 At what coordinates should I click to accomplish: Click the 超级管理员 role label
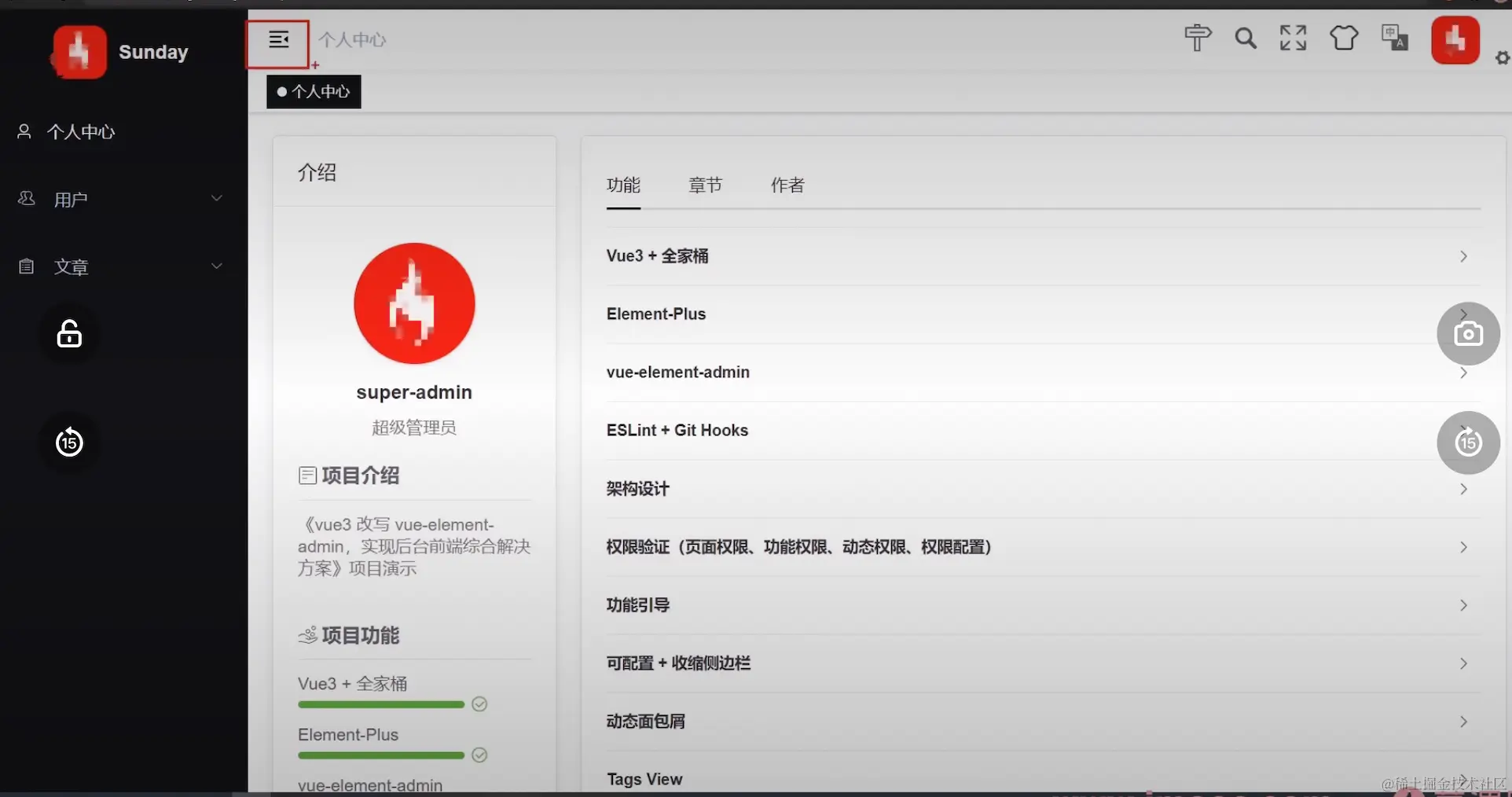pyautogui.click(x=414, y=428)
